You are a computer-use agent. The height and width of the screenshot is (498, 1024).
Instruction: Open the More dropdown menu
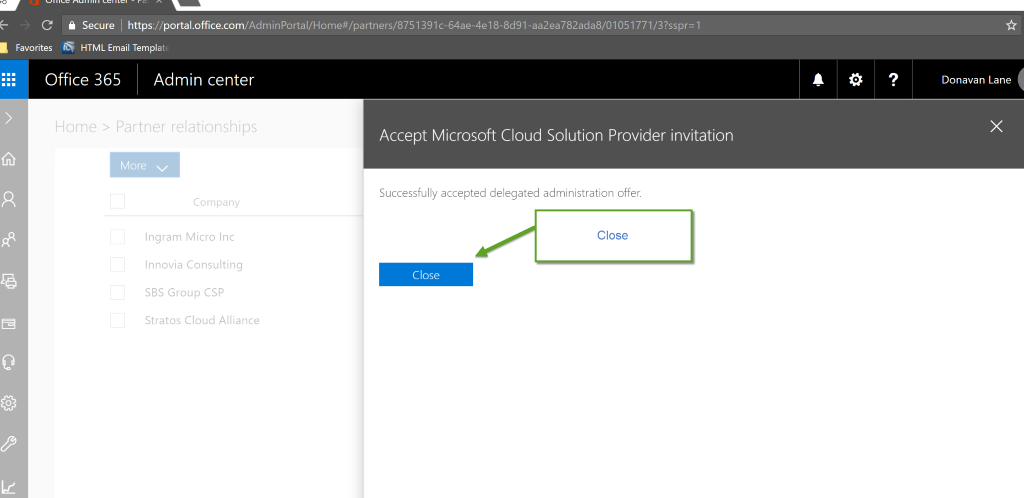(x=144, y=166)
